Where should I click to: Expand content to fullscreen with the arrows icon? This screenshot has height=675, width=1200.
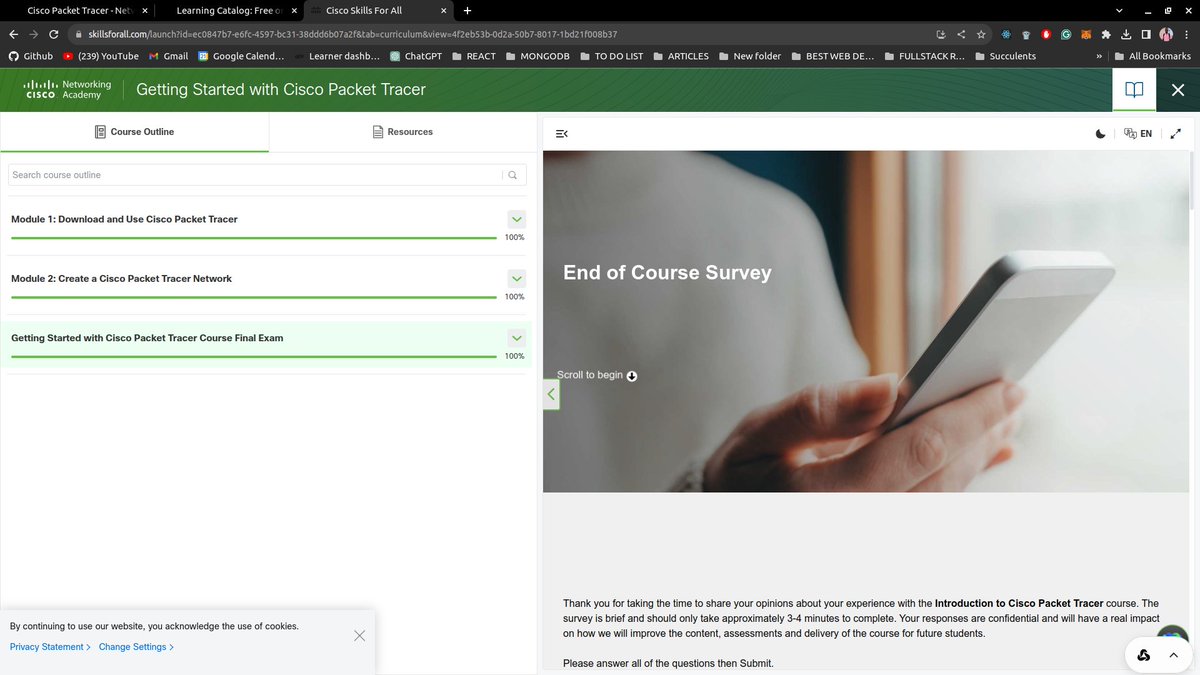[1175, 133]
